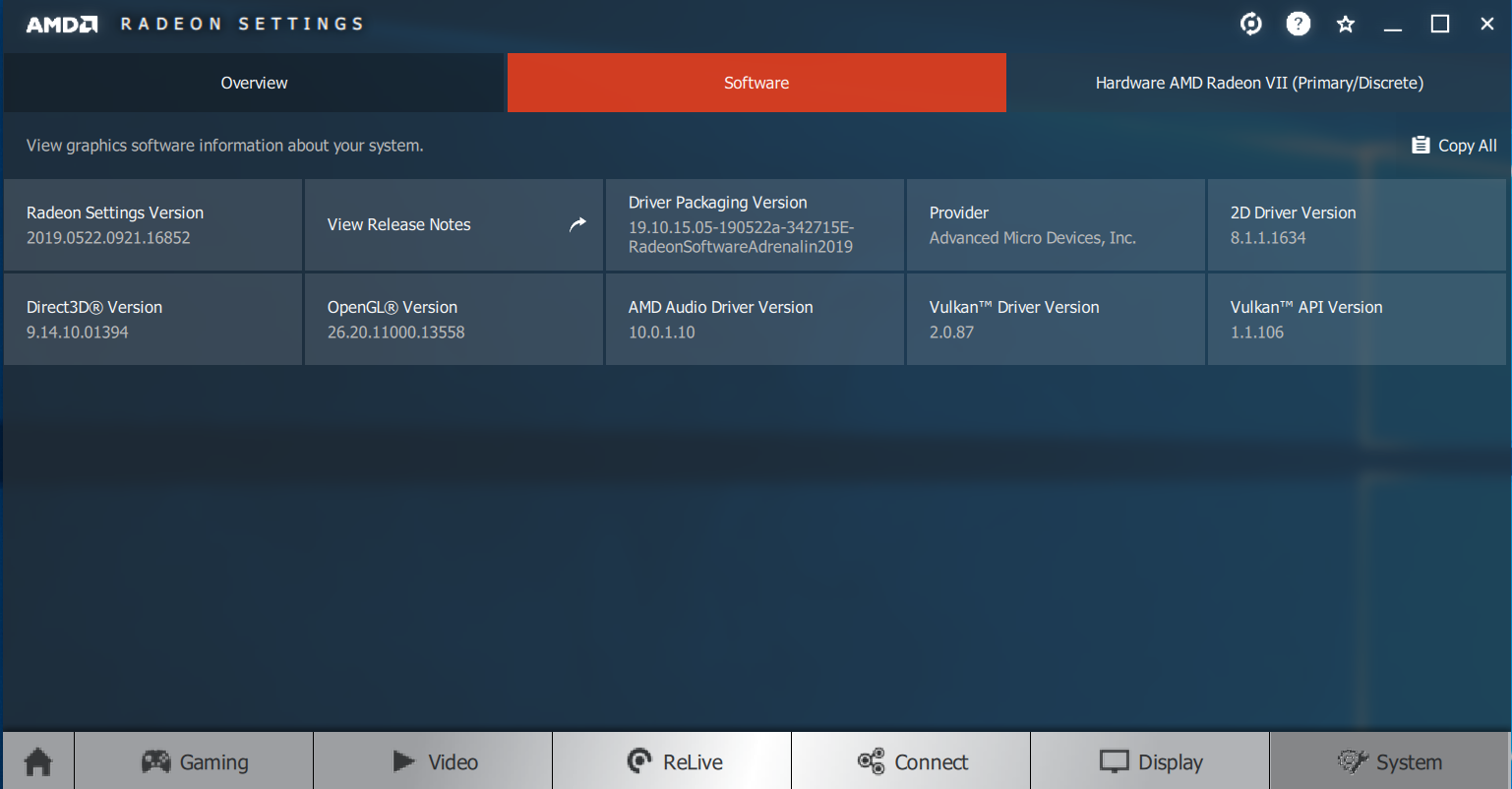Click the arrow icon on View Release Notes
Image resolution: width=1512 pixels, height=789 pixels.
[577, 224]
